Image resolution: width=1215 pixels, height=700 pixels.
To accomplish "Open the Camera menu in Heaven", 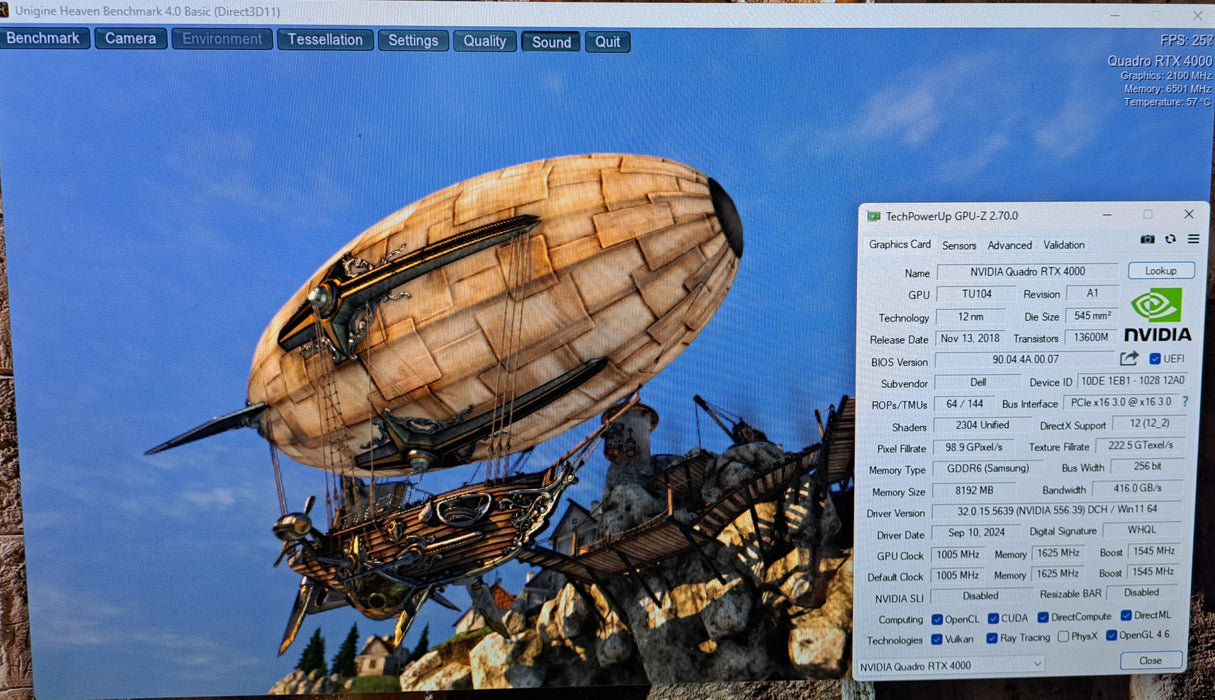I will 131,38.
